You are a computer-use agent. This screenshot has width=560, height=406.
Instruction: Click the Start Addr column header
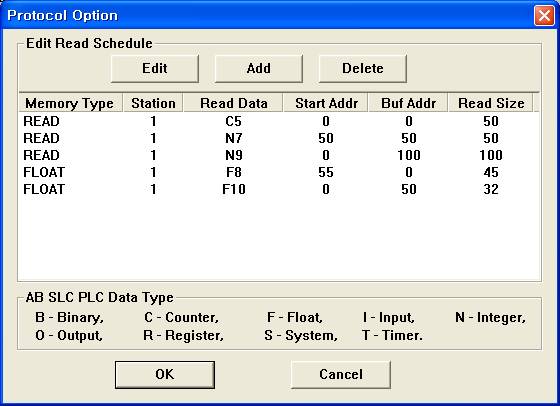click(x=326, y=103)
